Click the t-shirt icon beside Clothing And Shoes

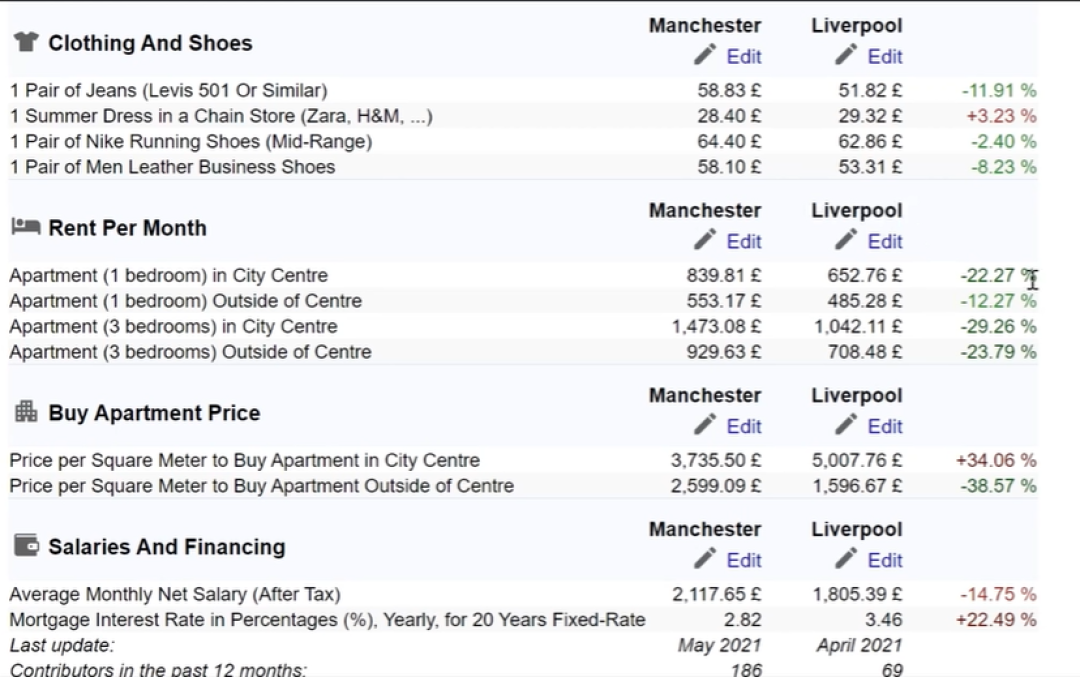26,42
